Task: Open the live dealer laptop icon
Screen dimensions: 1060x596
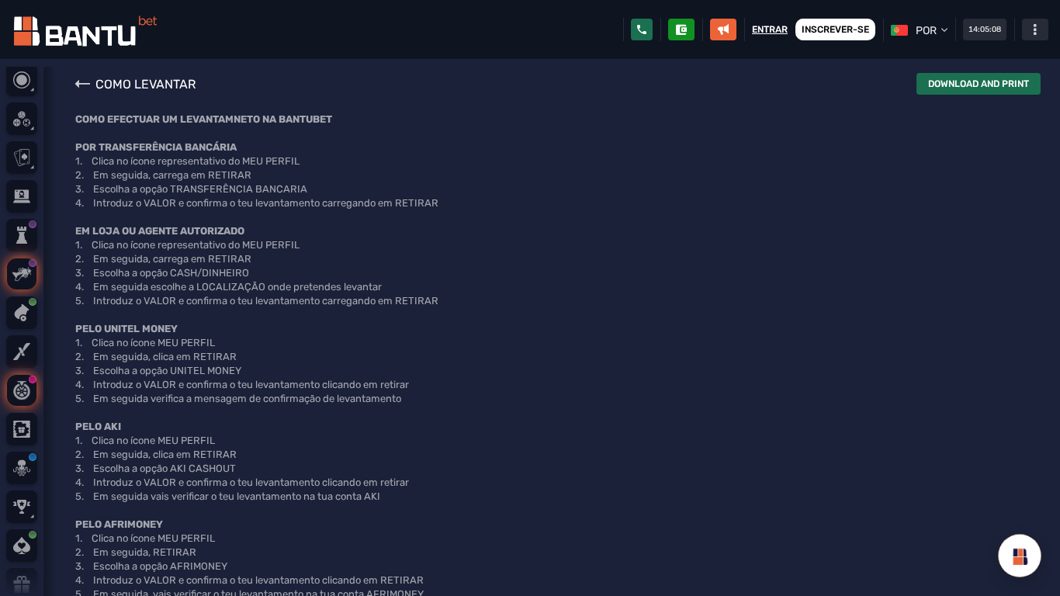Action: coord(22,196)
